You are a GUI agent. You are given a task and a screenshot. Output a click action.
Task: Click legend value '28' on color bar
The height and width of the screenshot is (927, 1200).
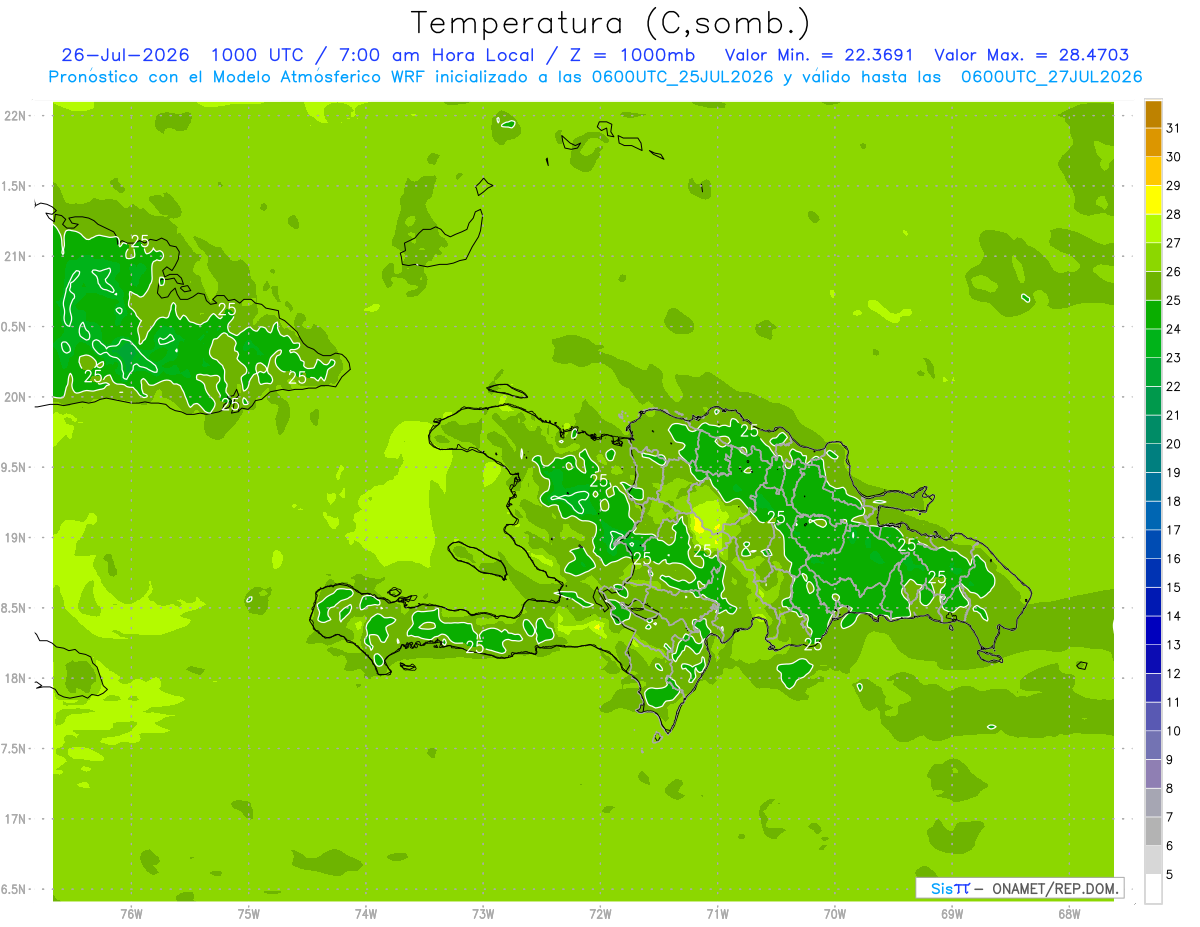click(1173, 214)
